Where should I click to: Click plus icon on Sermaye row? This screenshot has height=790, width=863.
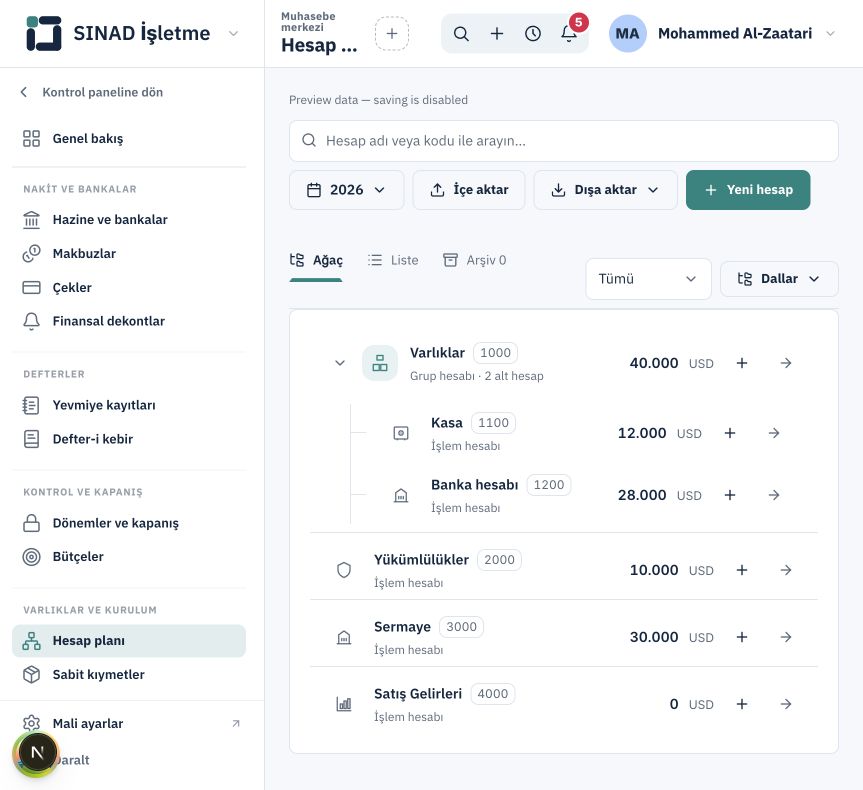click(x=742, y=637)
